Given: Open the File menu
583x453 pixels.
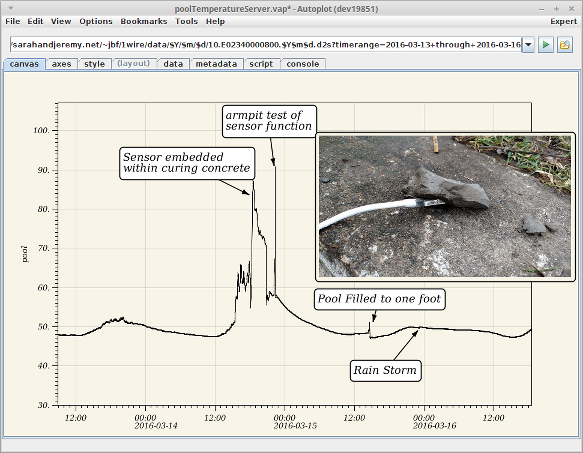Looking at the screenshot, I should (x=13, y=22).
